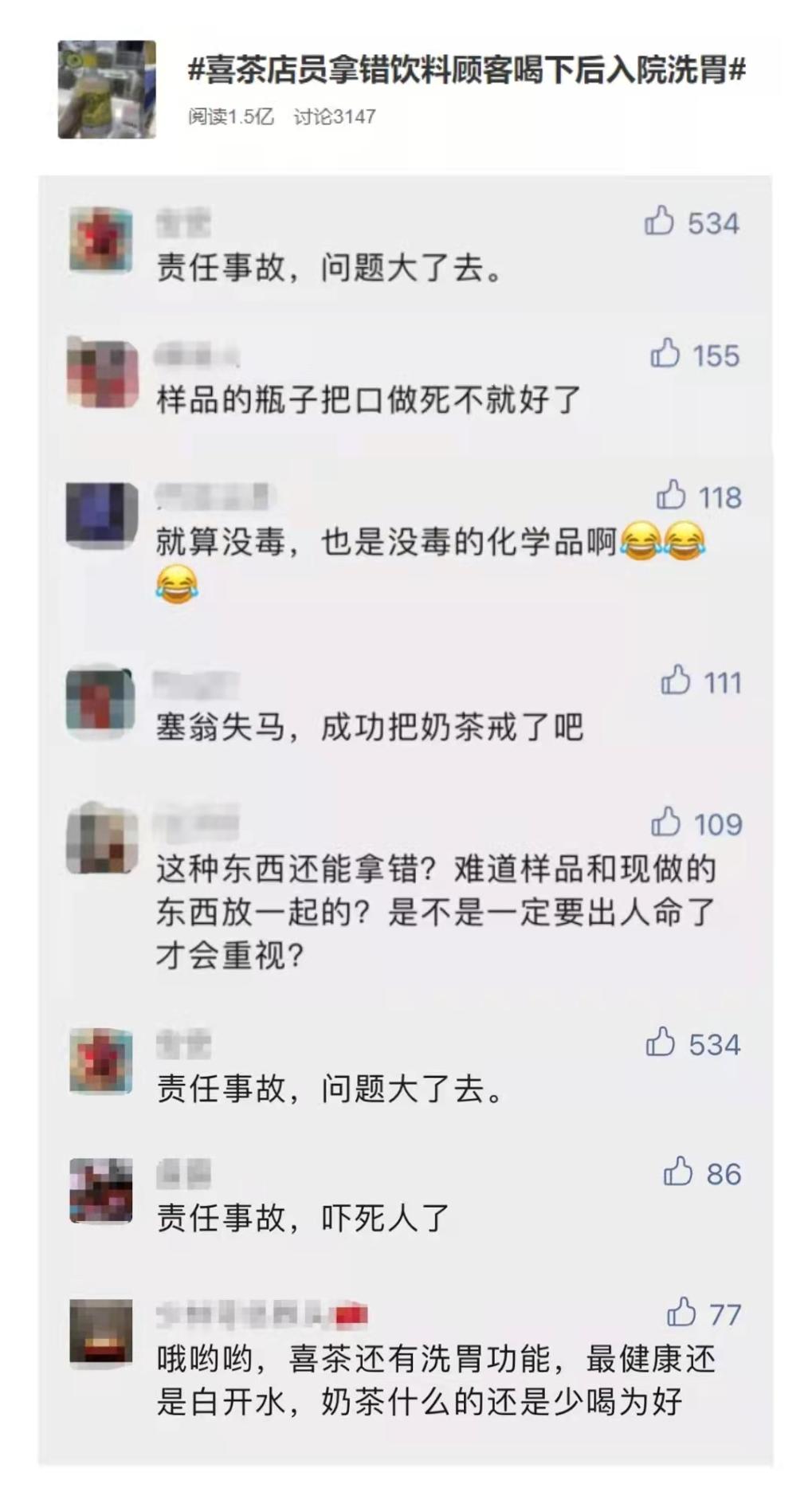Tap the username above the 哦哟哟 comment
This screenshot has height=1500, width=812.
point(262,1314)
